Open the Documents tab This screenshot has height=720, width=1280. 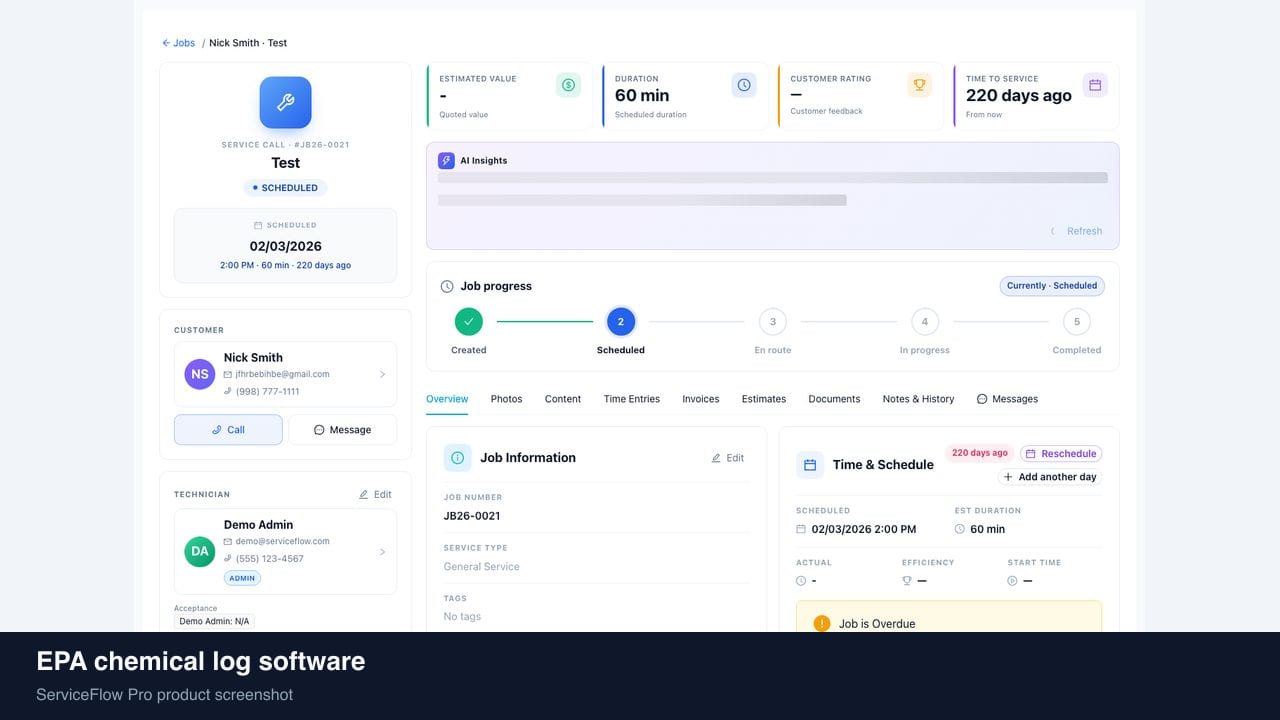pyautogui.click(x=834, y=399)
